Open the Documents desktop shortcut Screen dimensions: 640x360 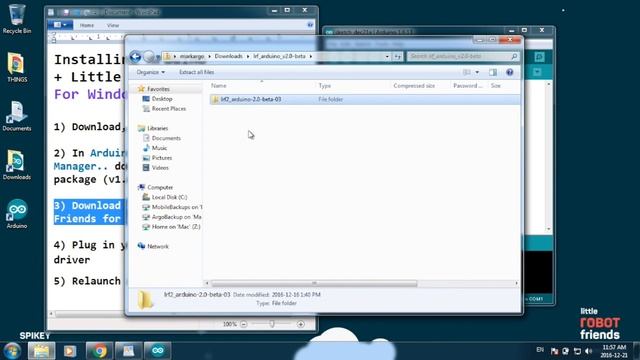(17, 116)
